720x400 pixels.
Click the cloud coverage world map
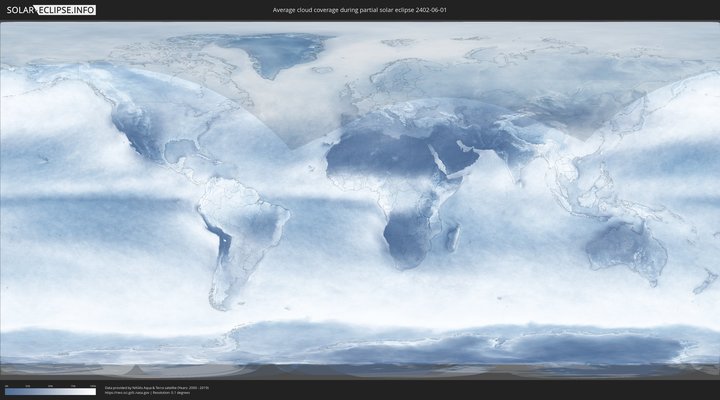(x=360, y=200)
